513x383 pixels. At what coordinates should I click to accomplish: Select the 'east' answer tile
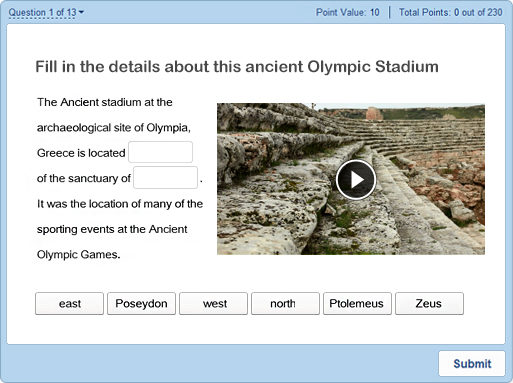(69, 304)
